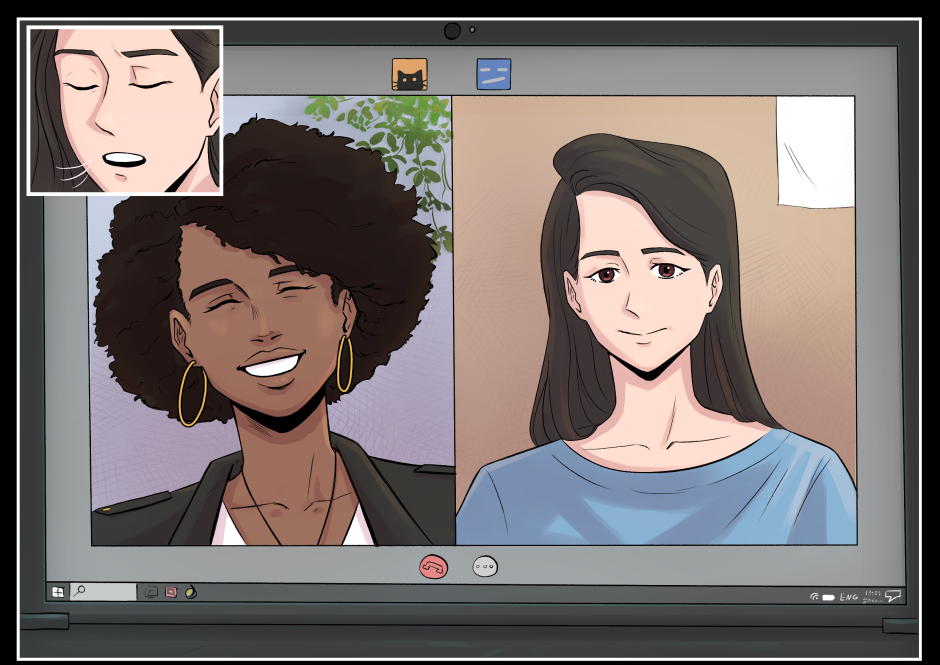940x665 pixels.
Task: Click the battery icon in system tray
Action: click(x=829, y=597)
